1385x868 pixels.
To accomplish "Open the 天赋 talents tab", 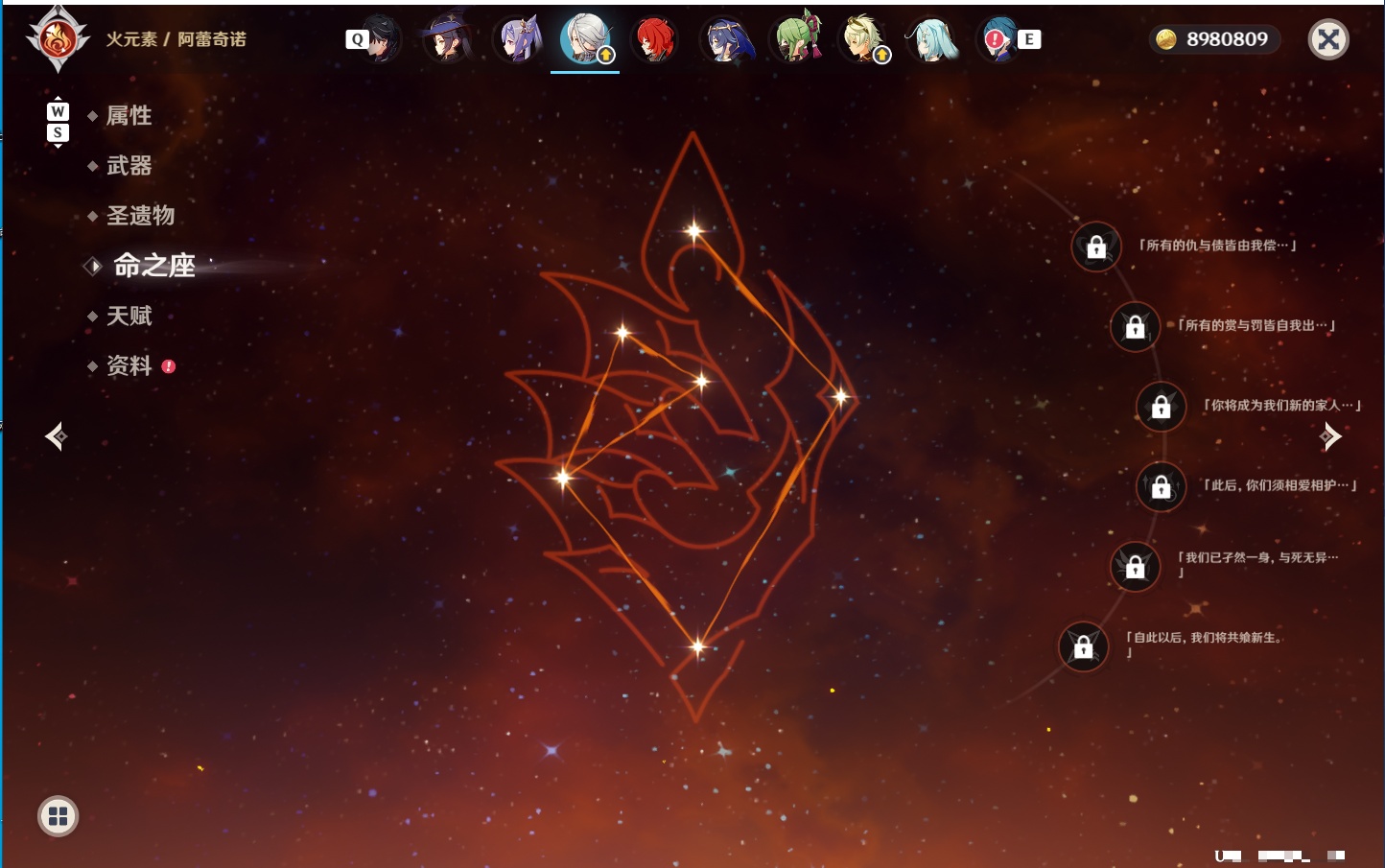I will 129,316.
